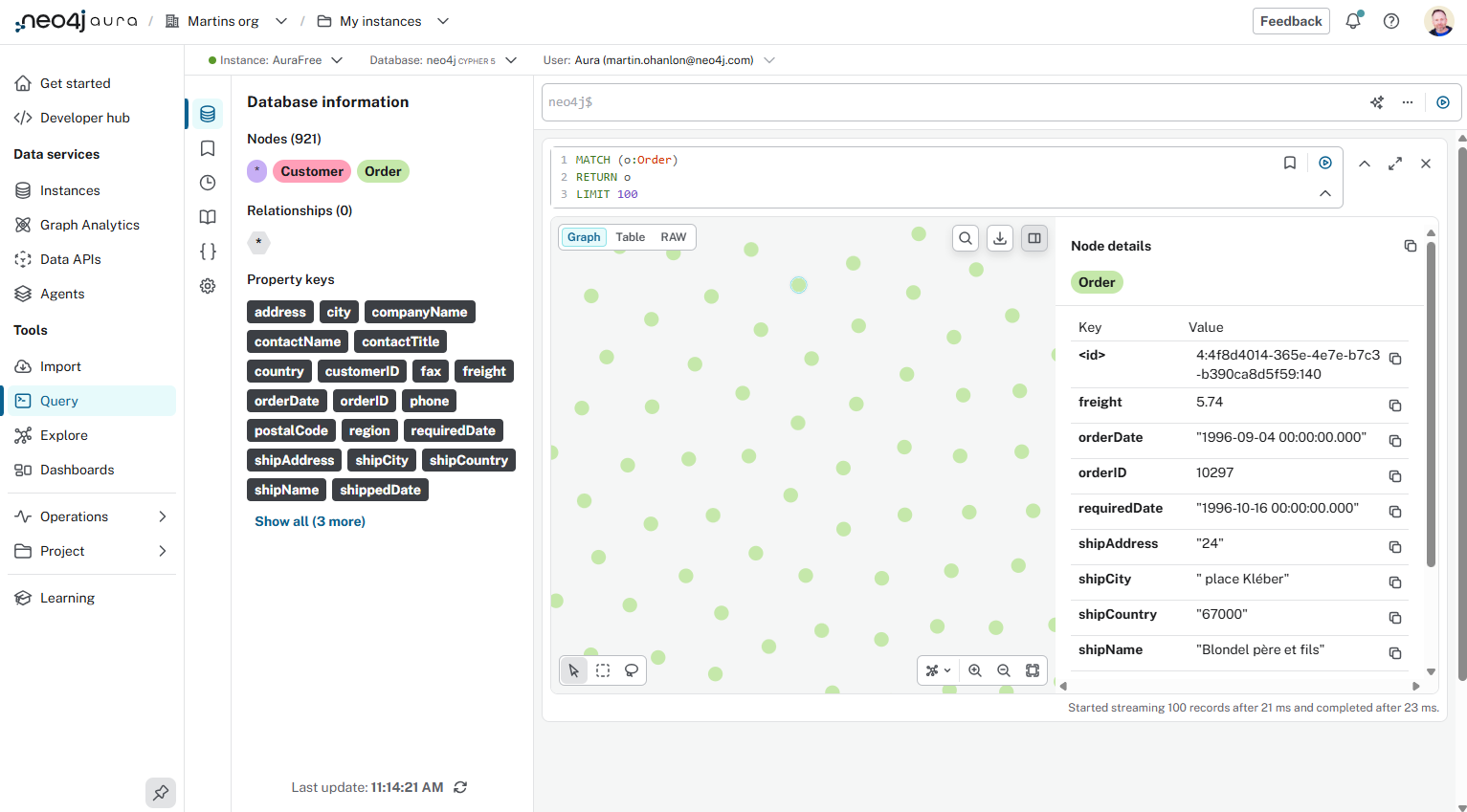Select the rectangle selection tool
This screenshot has width=1467, height=812.
(602, 670)
